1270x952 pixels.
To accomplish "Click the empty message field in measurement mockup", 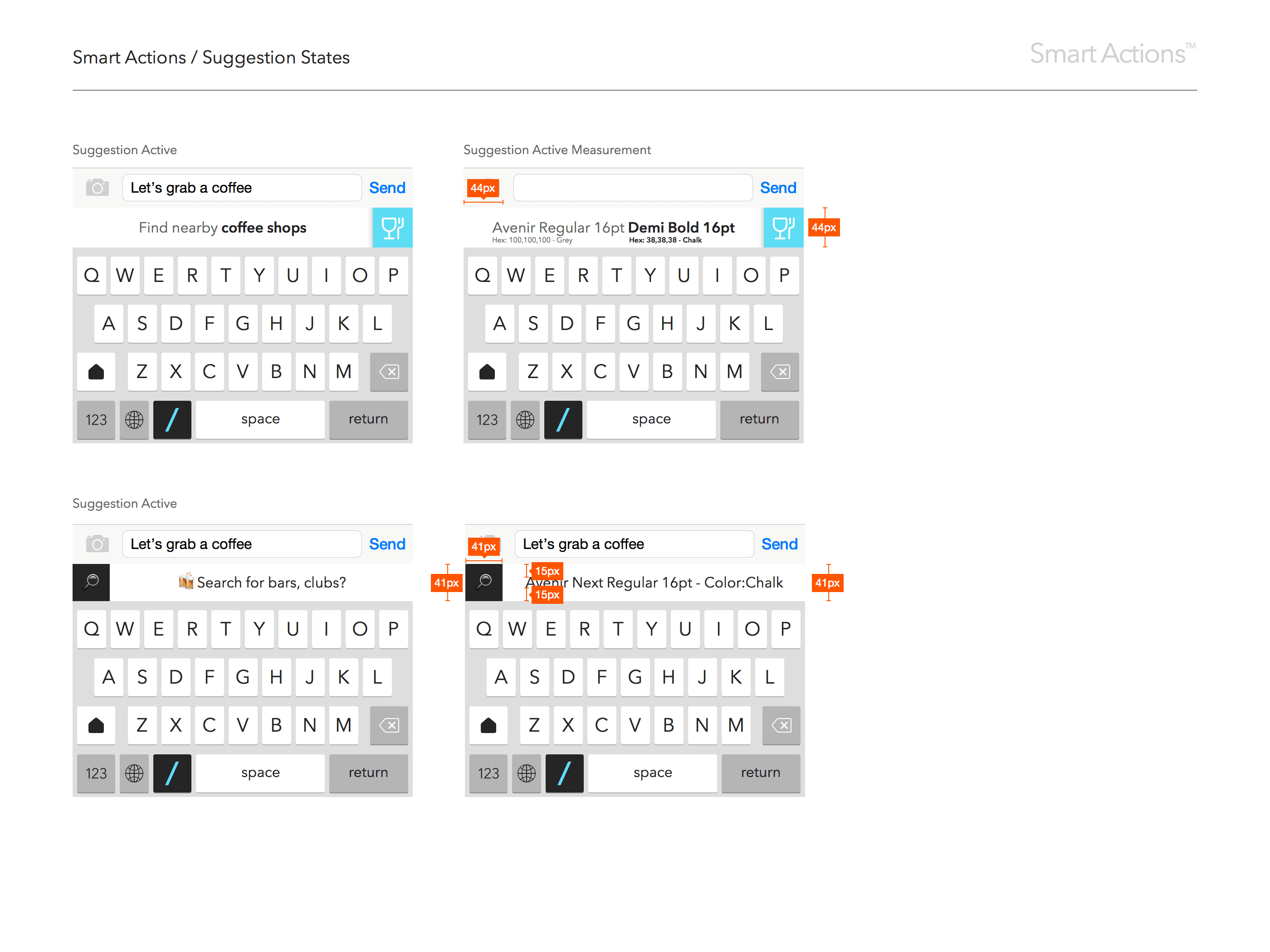I will (x=632, y=188).
